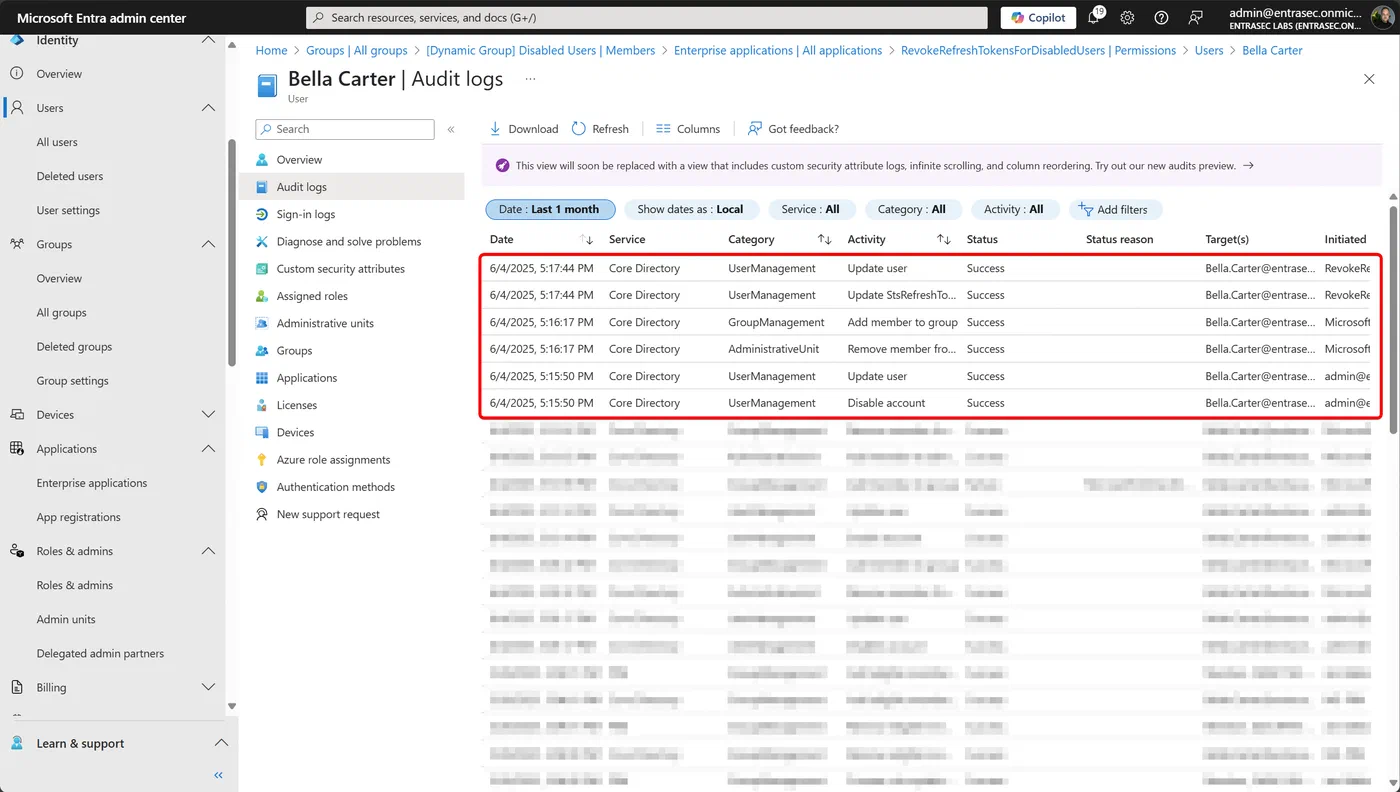
Task: Collapse the Groups section in sidebar
Action: point(208,244)
